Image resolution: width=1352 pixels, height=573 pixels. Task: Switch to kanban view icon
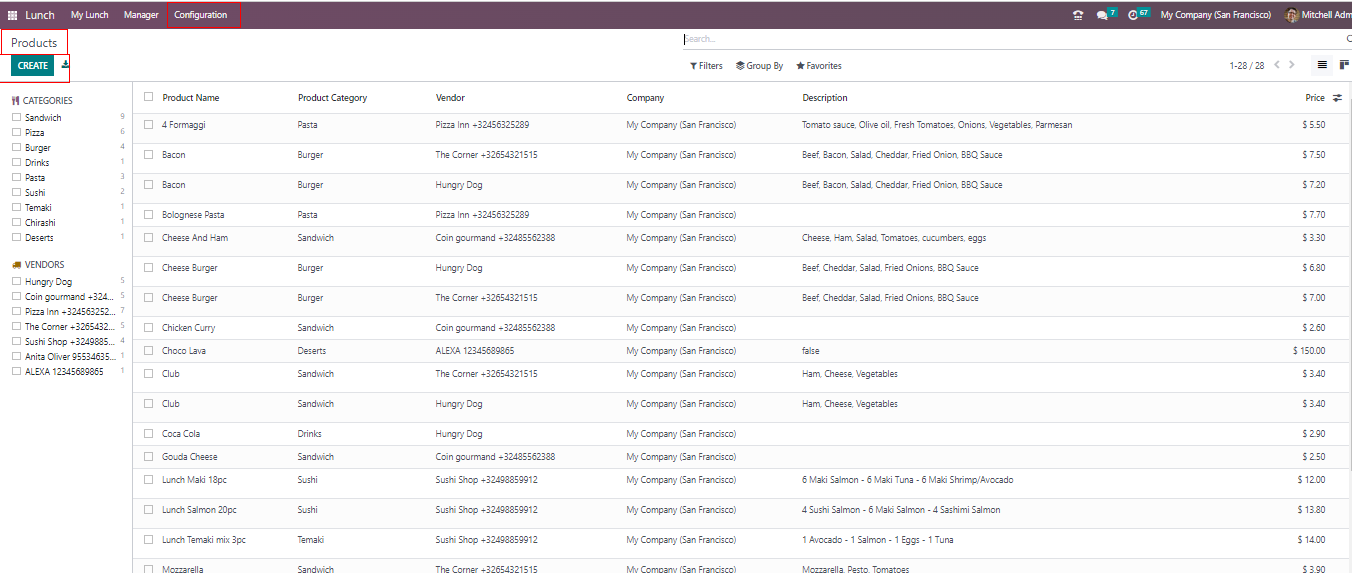1344,65
